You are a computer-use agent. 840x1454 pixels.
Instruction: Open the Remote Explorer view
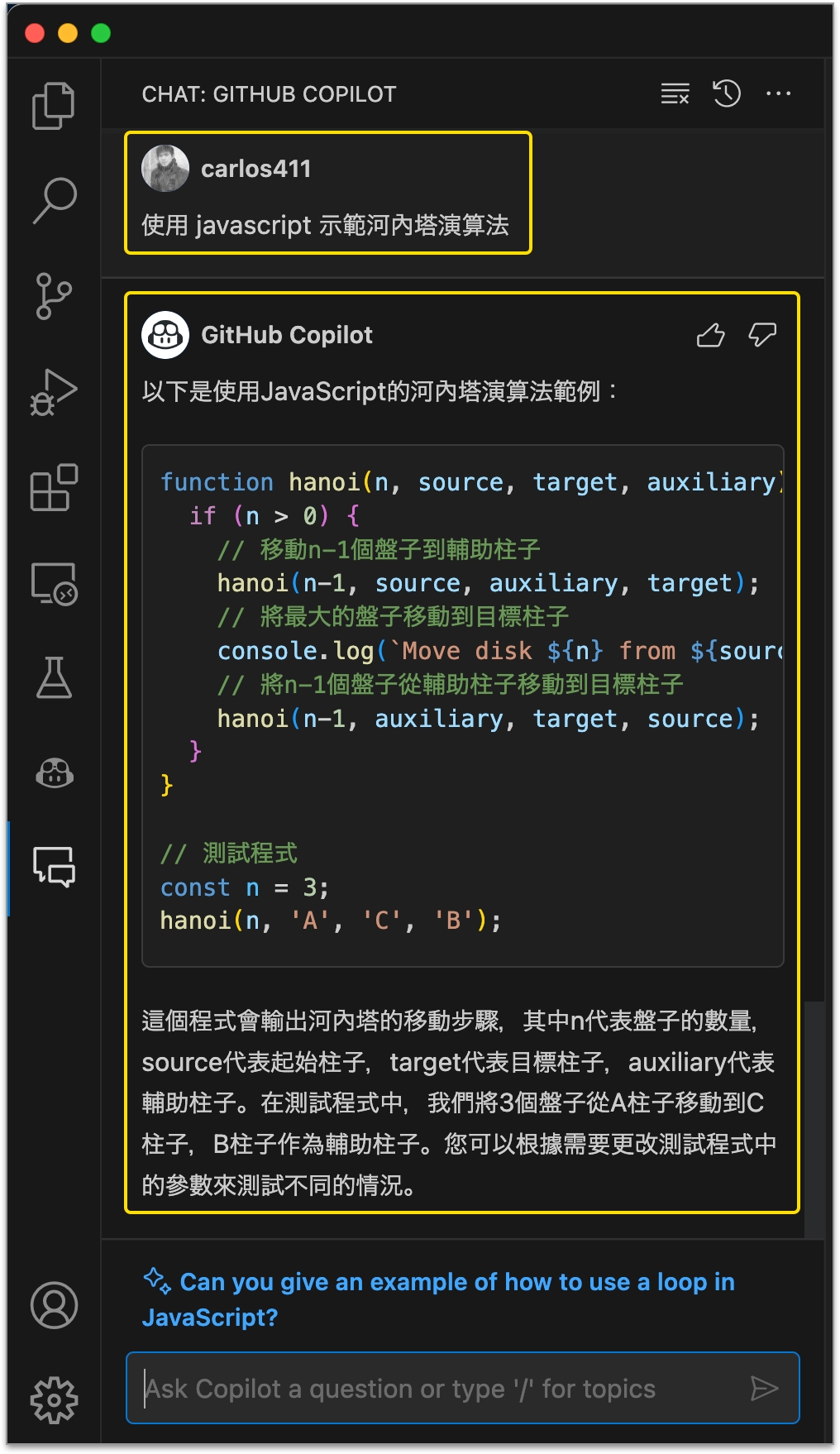point(54,583)
